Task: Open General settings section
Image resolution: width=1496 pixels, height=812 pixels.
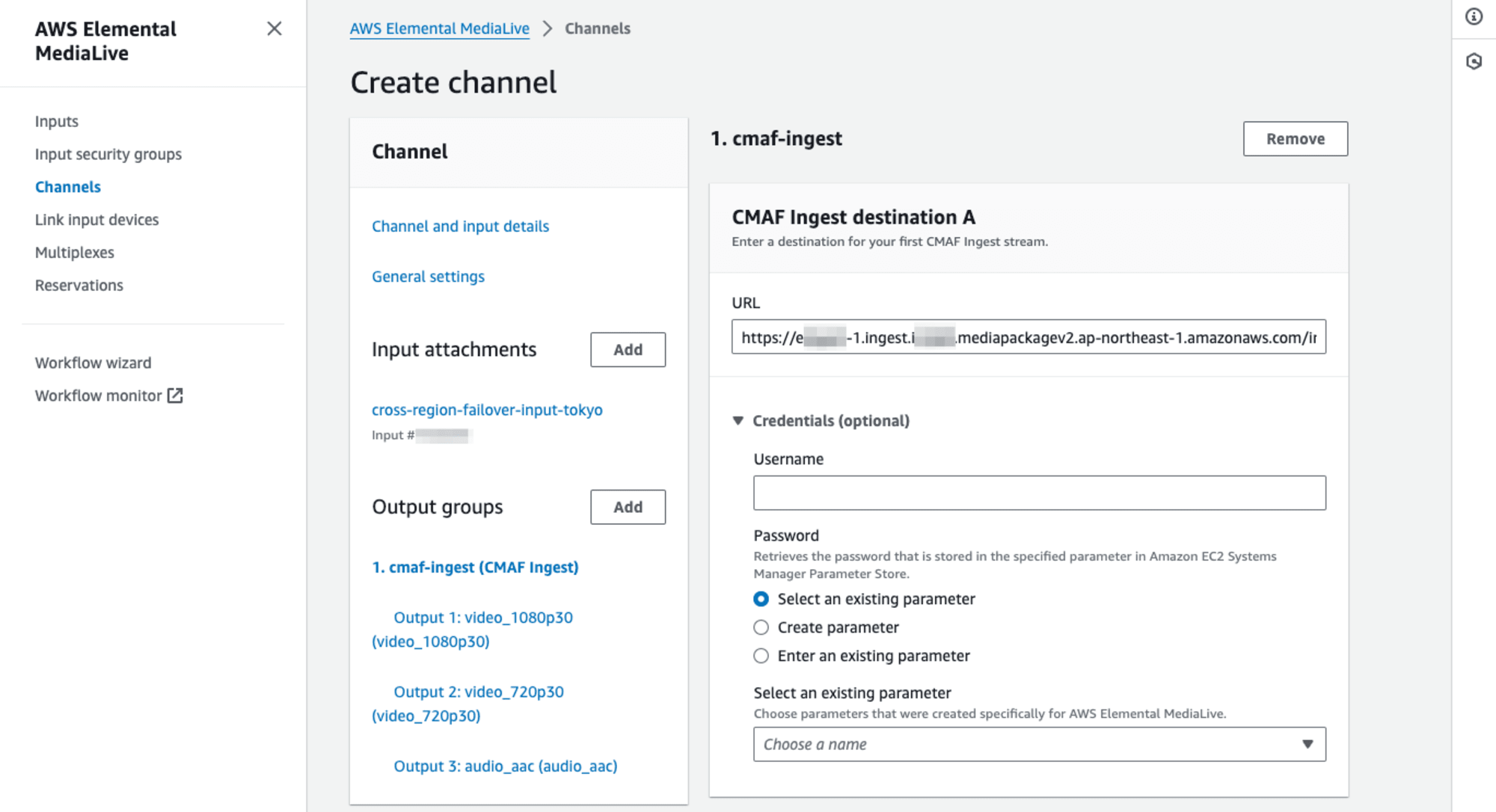Action: pyautogui.click(x=429, y=277)
